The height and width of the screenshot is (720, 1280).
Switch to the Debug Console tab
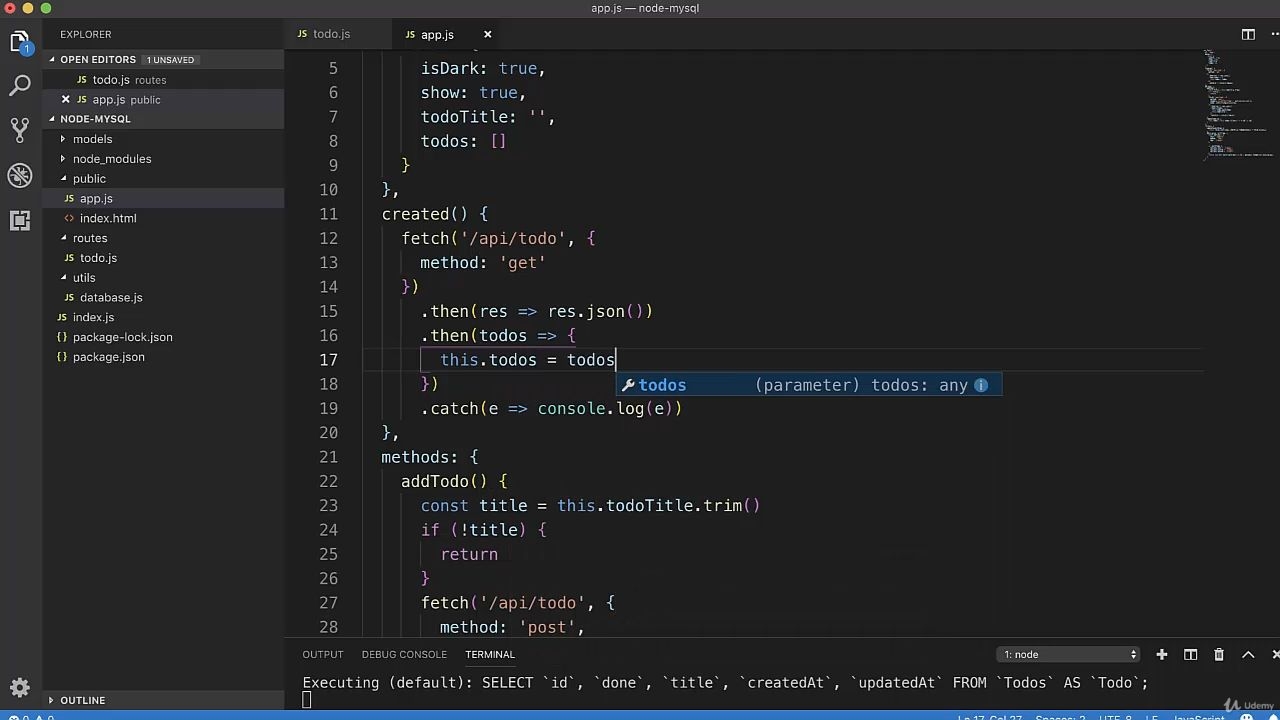404,654
